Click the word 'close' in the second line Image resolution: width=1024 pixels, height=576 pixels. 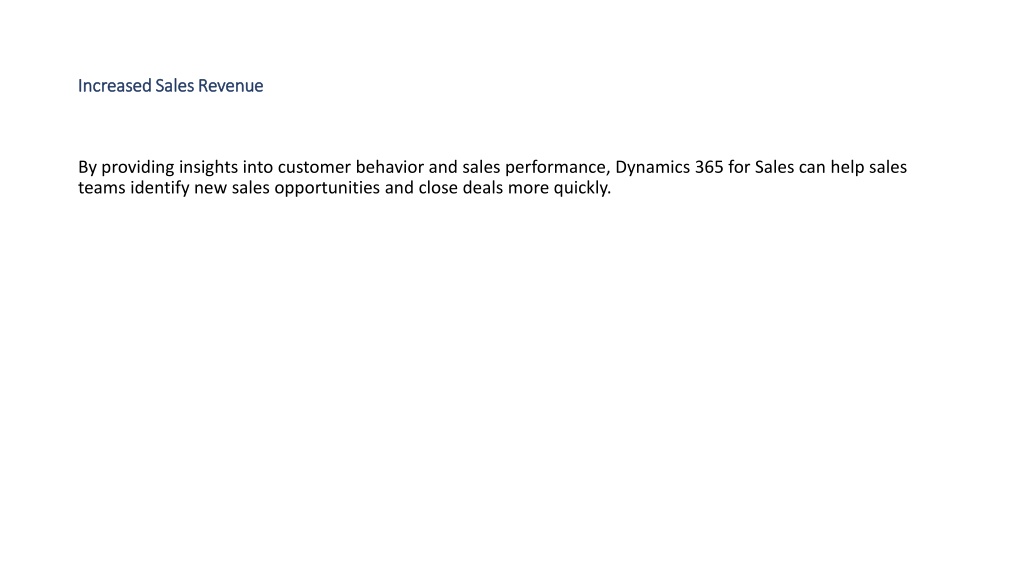pyautogui.click(x=438, y=188)
